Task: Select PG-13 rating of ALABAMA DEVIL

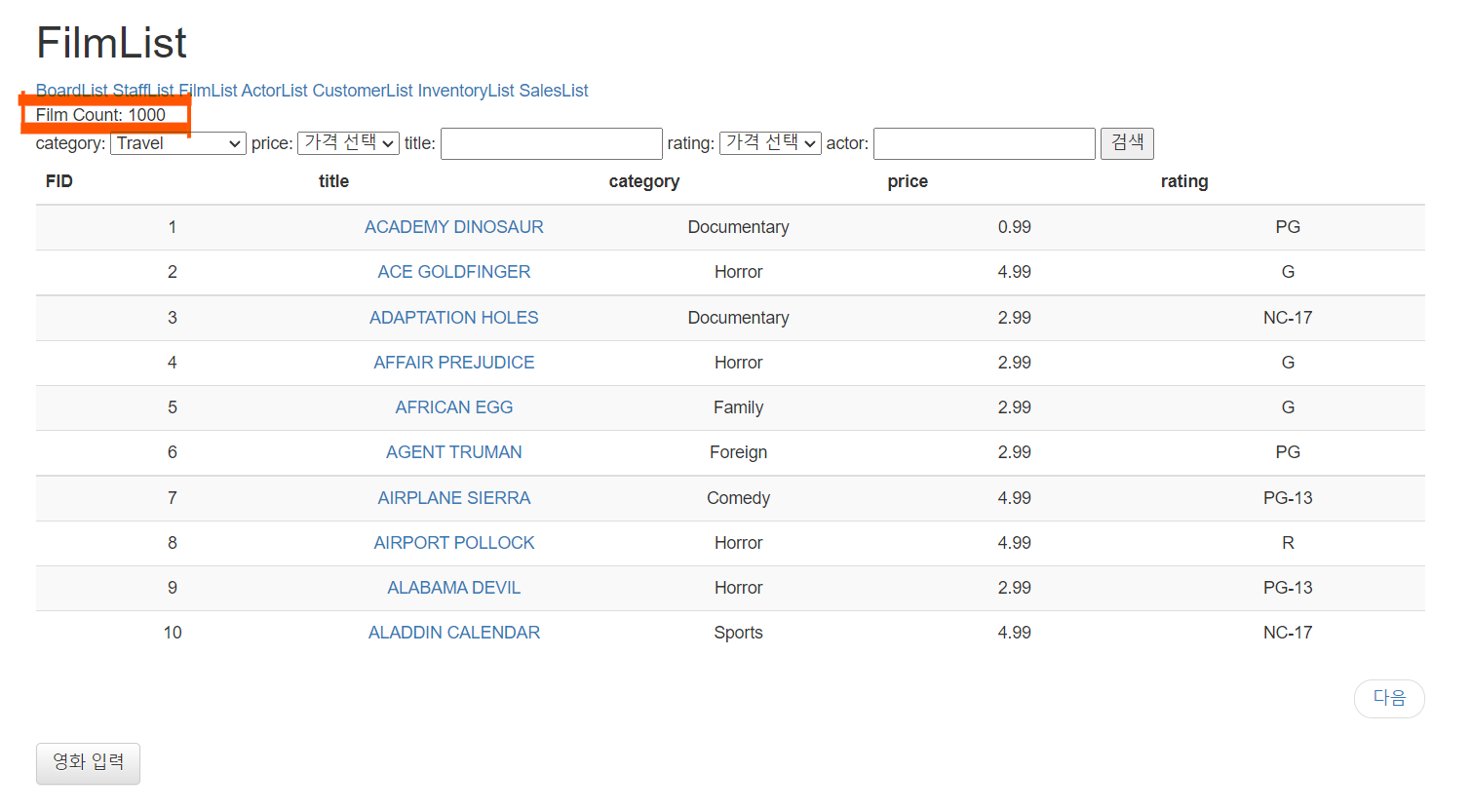Action: pyautogui.click(x=1288, y=588)
